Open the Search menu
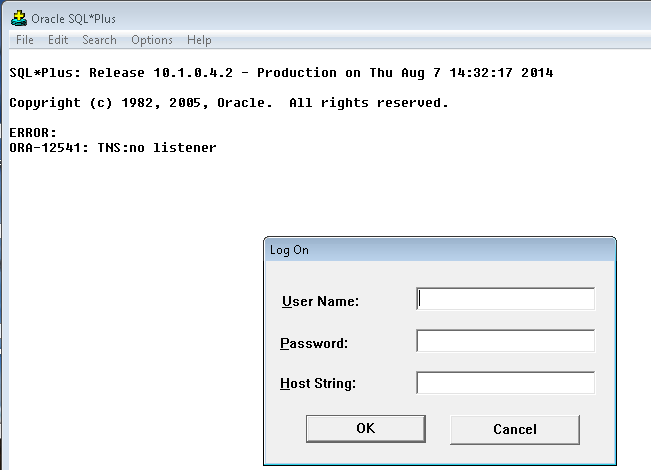 (99, 40)
